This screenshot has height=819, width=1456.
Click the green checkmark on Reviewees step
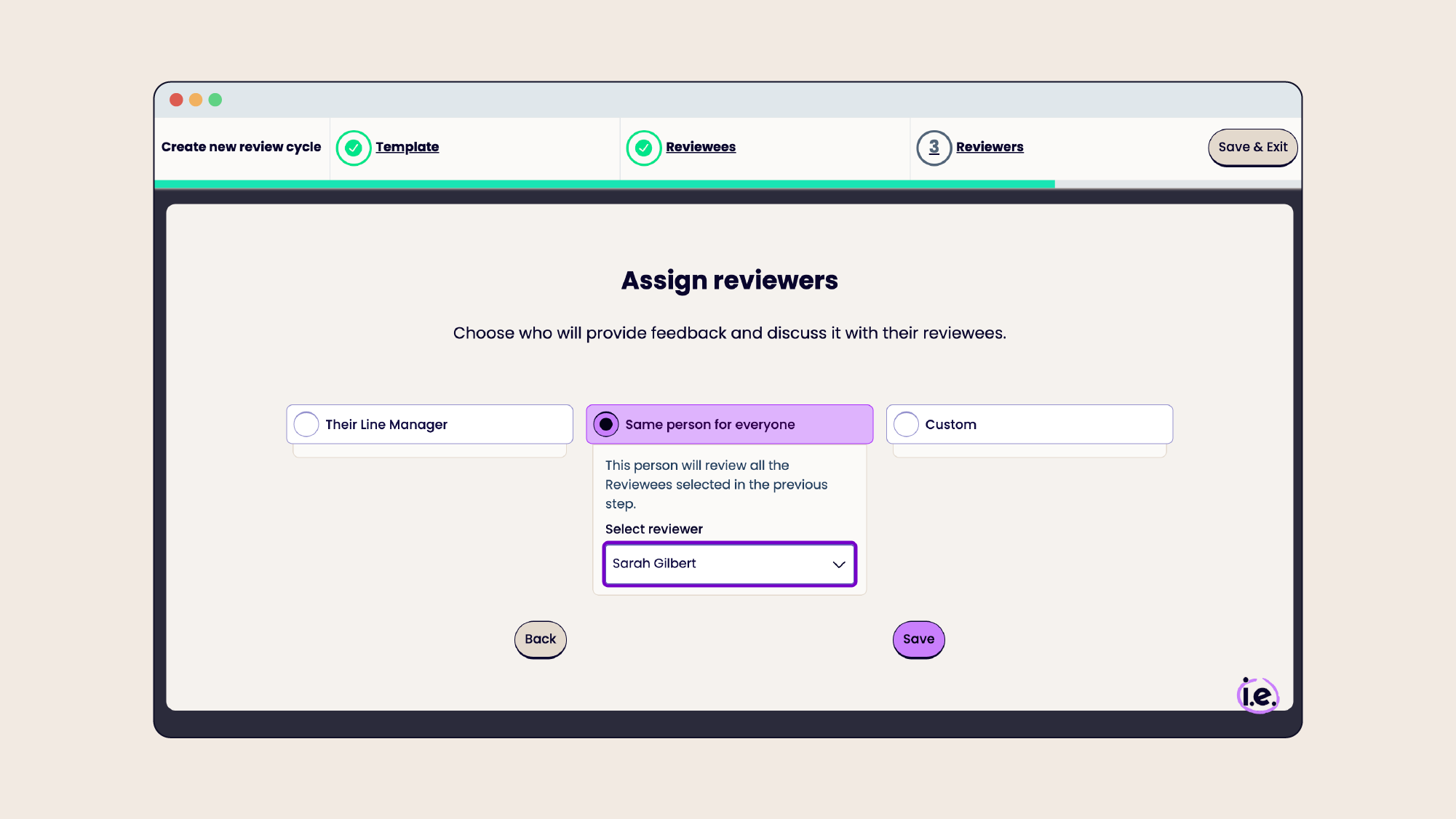[x=643, y=147]
